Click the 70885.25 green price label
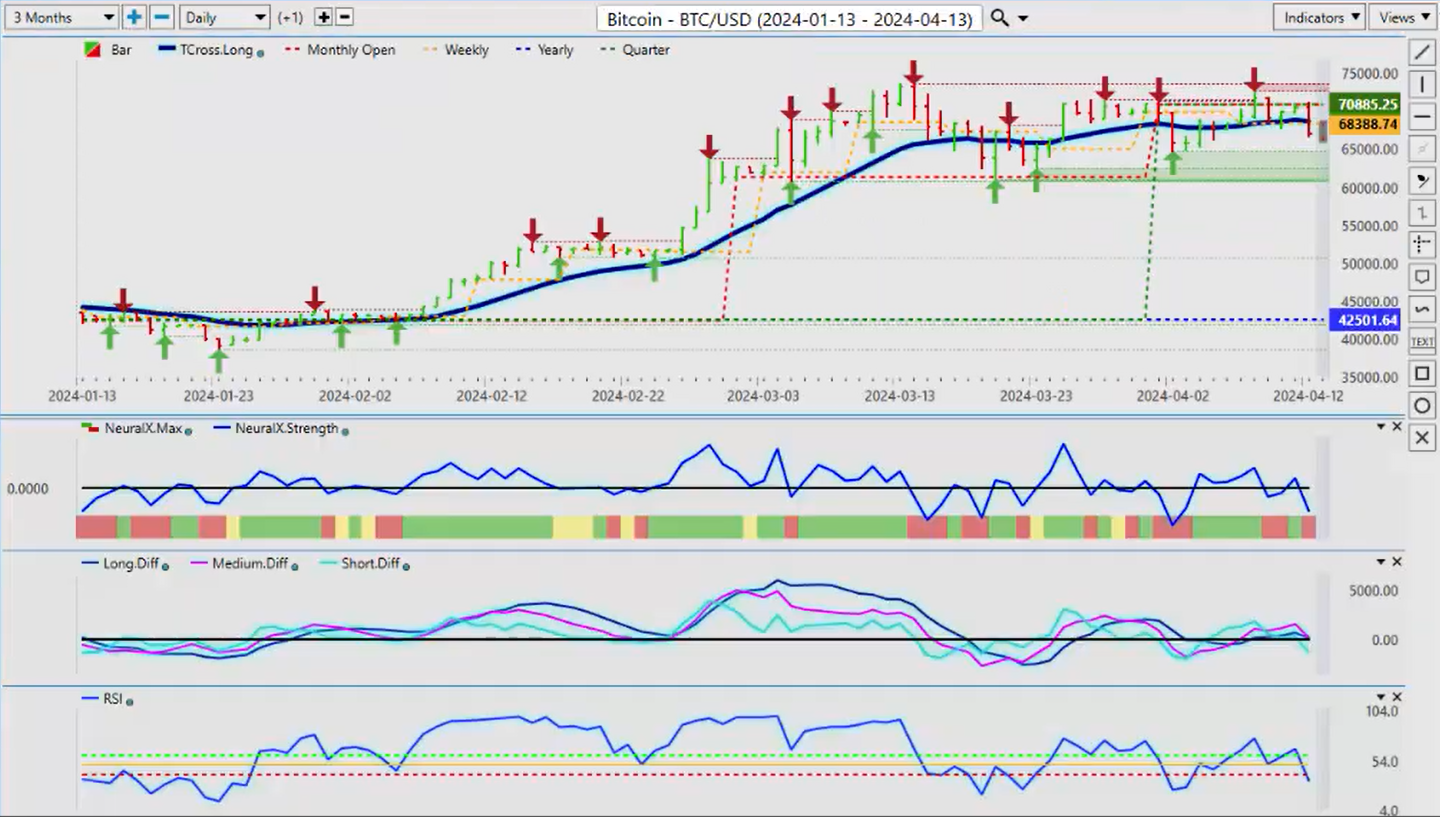The width and height of the screenshot is (1440, 817). pos(1367,104)
